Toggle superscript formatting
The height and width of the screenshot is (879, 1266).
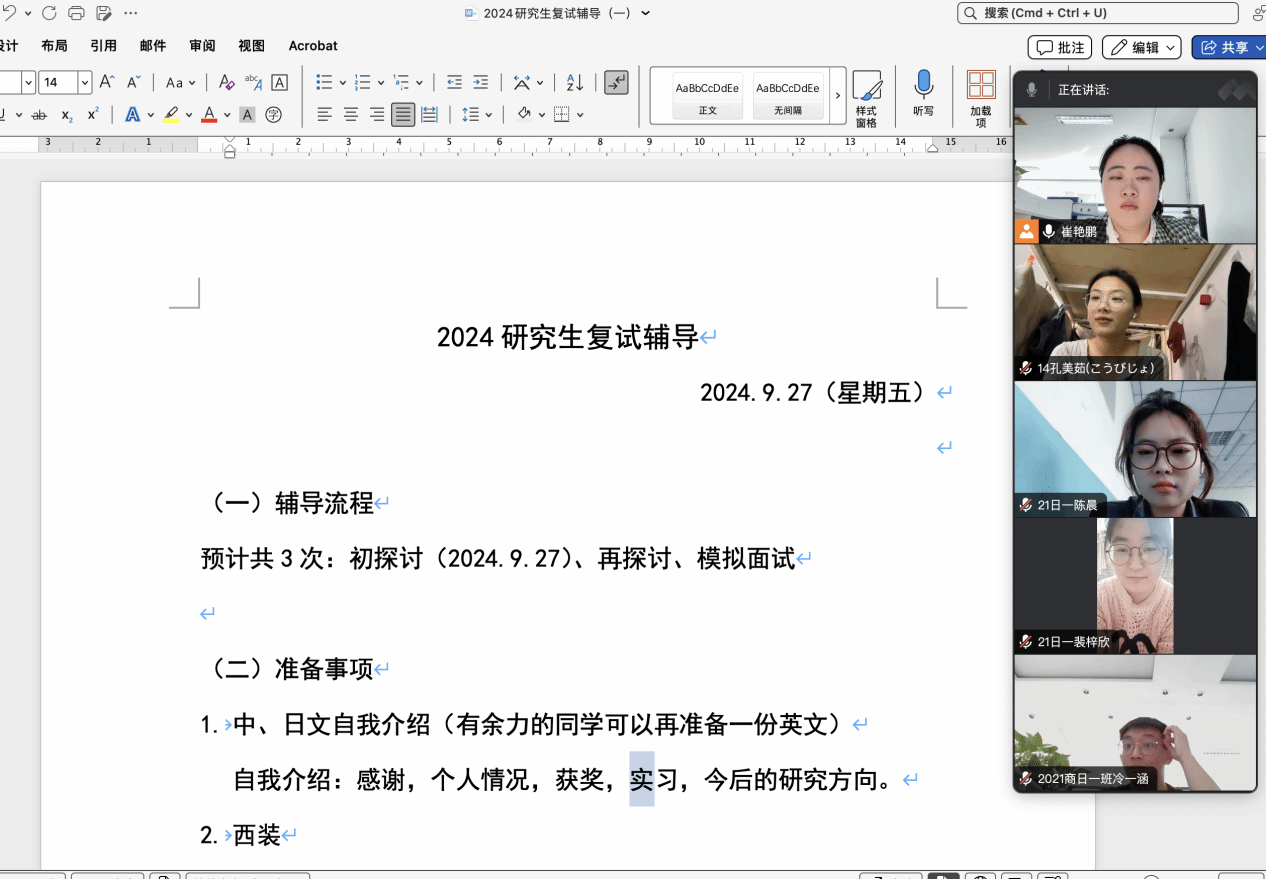[x=93, y=114]
